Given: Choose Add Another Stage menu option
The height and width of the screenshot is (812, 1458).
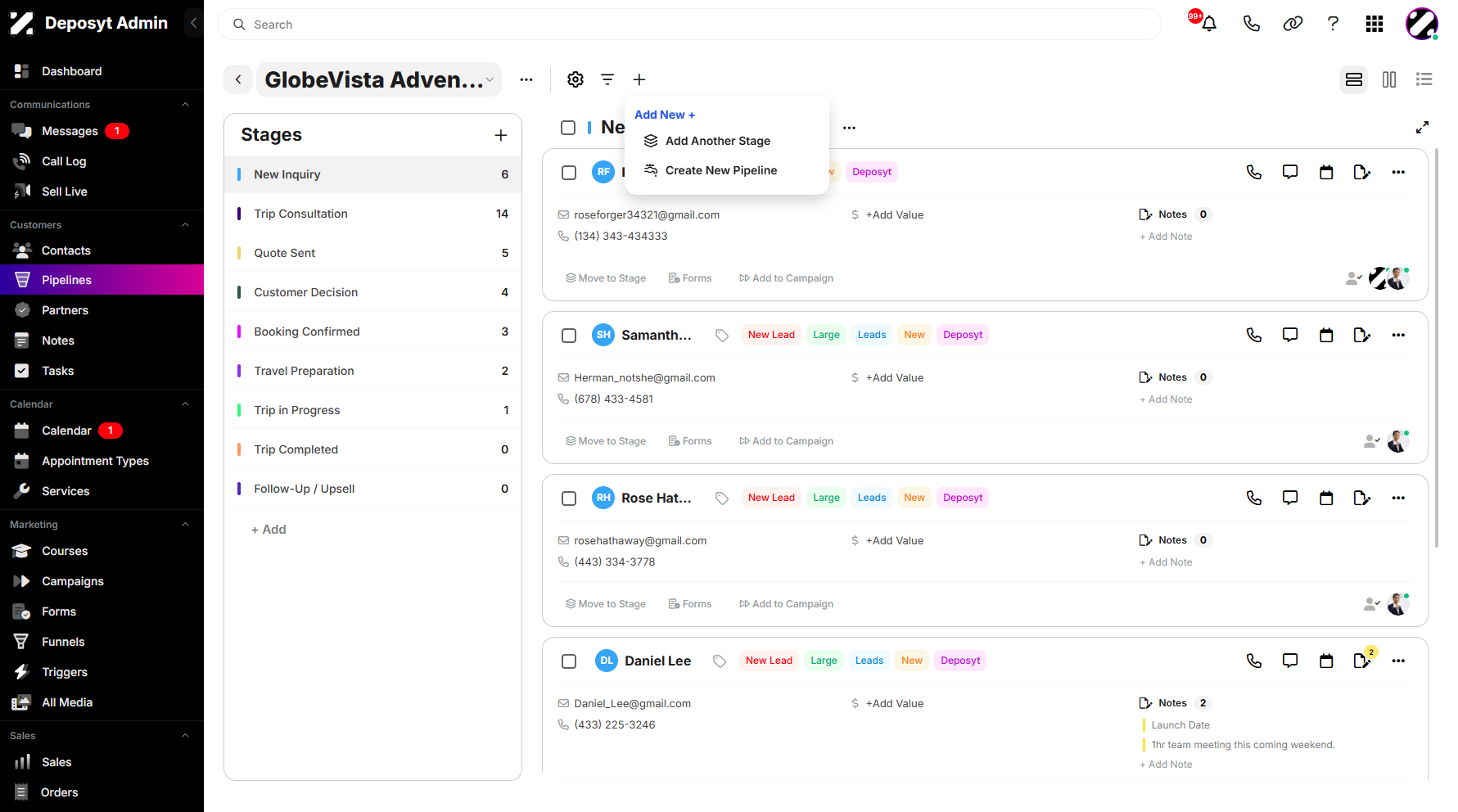Looking at the screenshot, I should (717, 141).
